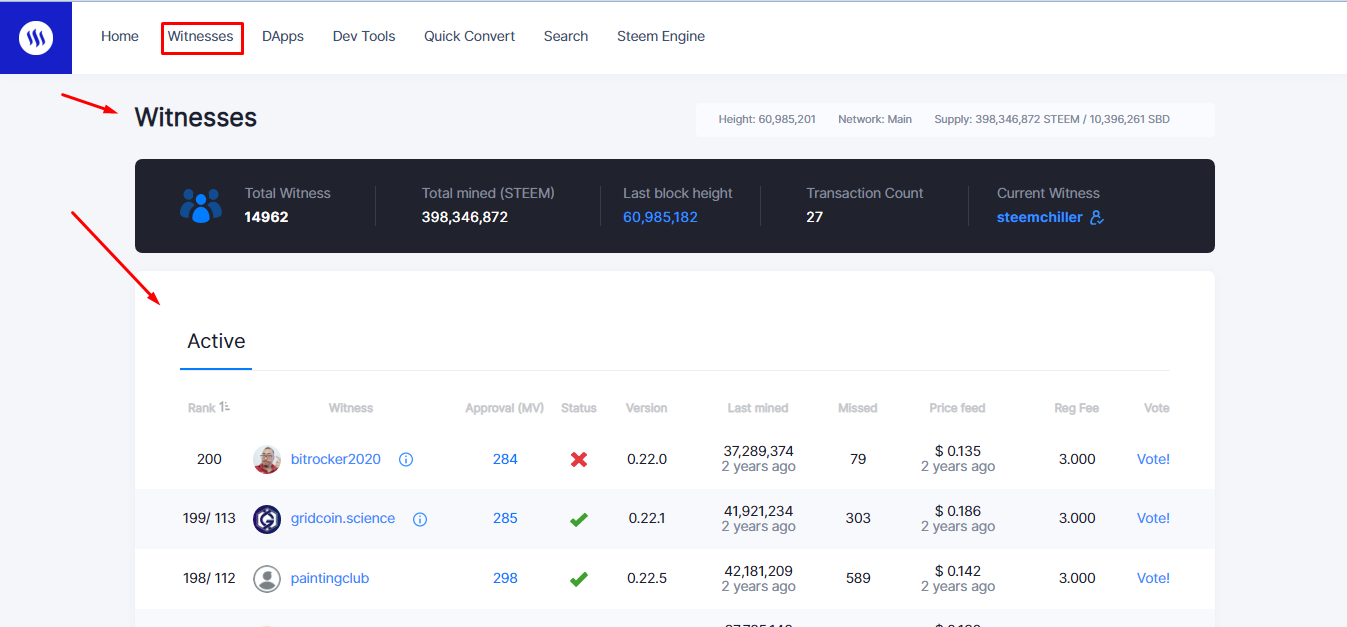The width and height of the screenshot is (1347, 627).
Task: Click last mined block 37,289,374
Action: [758, 451]
